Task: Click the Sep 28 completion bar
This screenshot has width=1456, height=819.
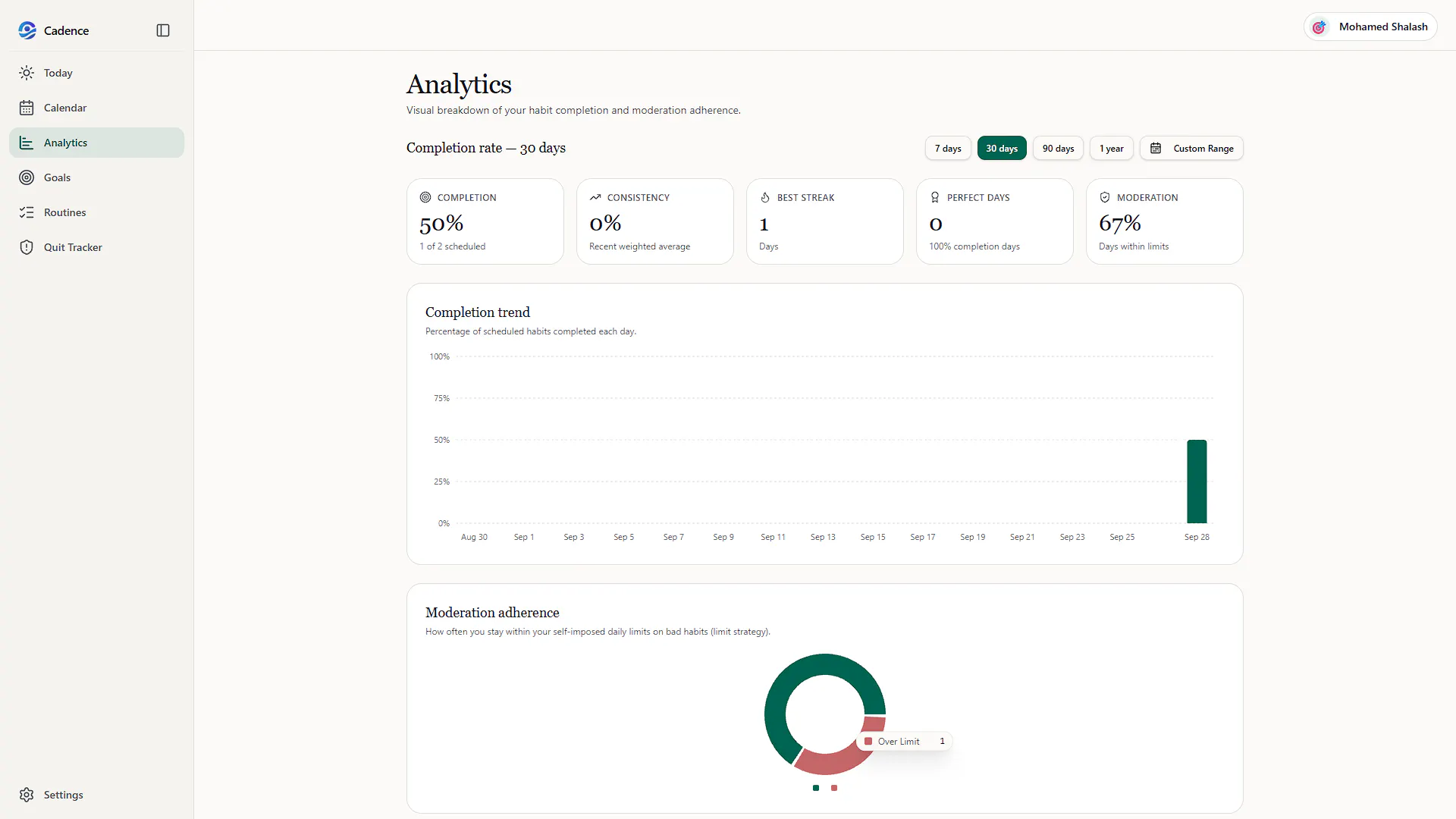Action: (x=1197, y=482)
